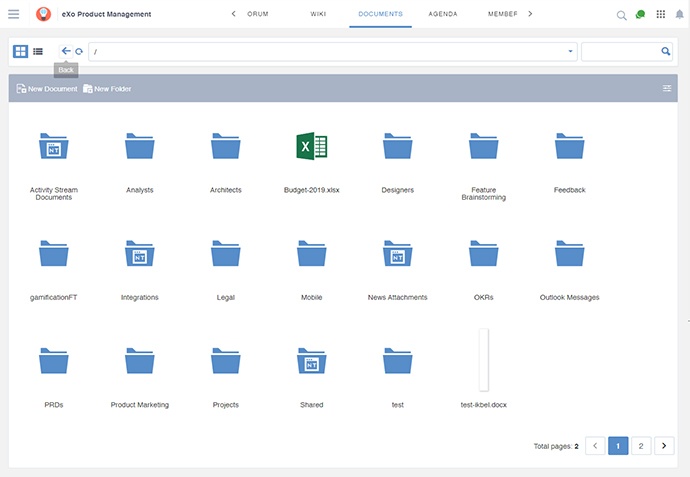Open the Budget-2019.xlsx file
Viewport: 690px width, 477px height.
[311, 147]
